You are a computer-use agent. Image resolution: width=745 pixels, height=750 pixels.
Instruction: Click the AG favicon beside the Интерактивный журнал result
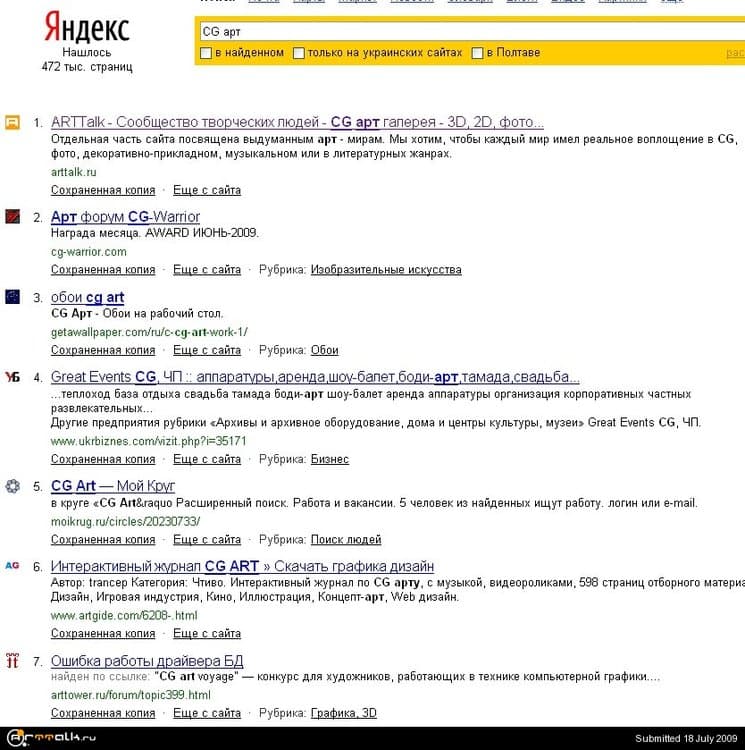(12, 565)
